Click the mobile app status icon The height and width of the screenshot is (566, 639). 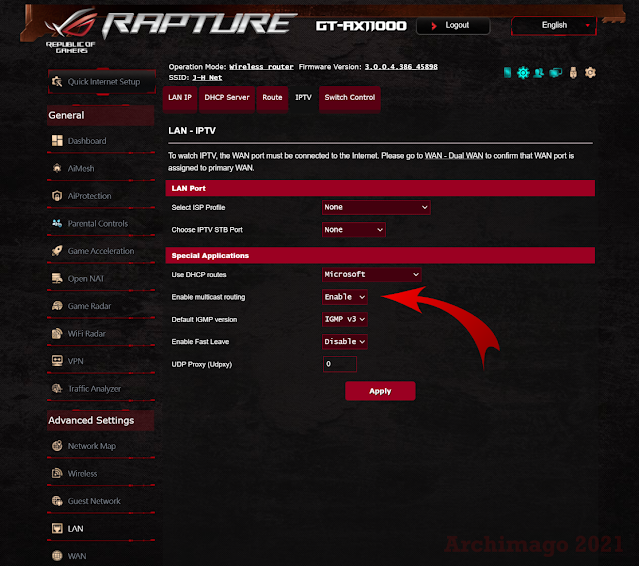coord(507,73)
